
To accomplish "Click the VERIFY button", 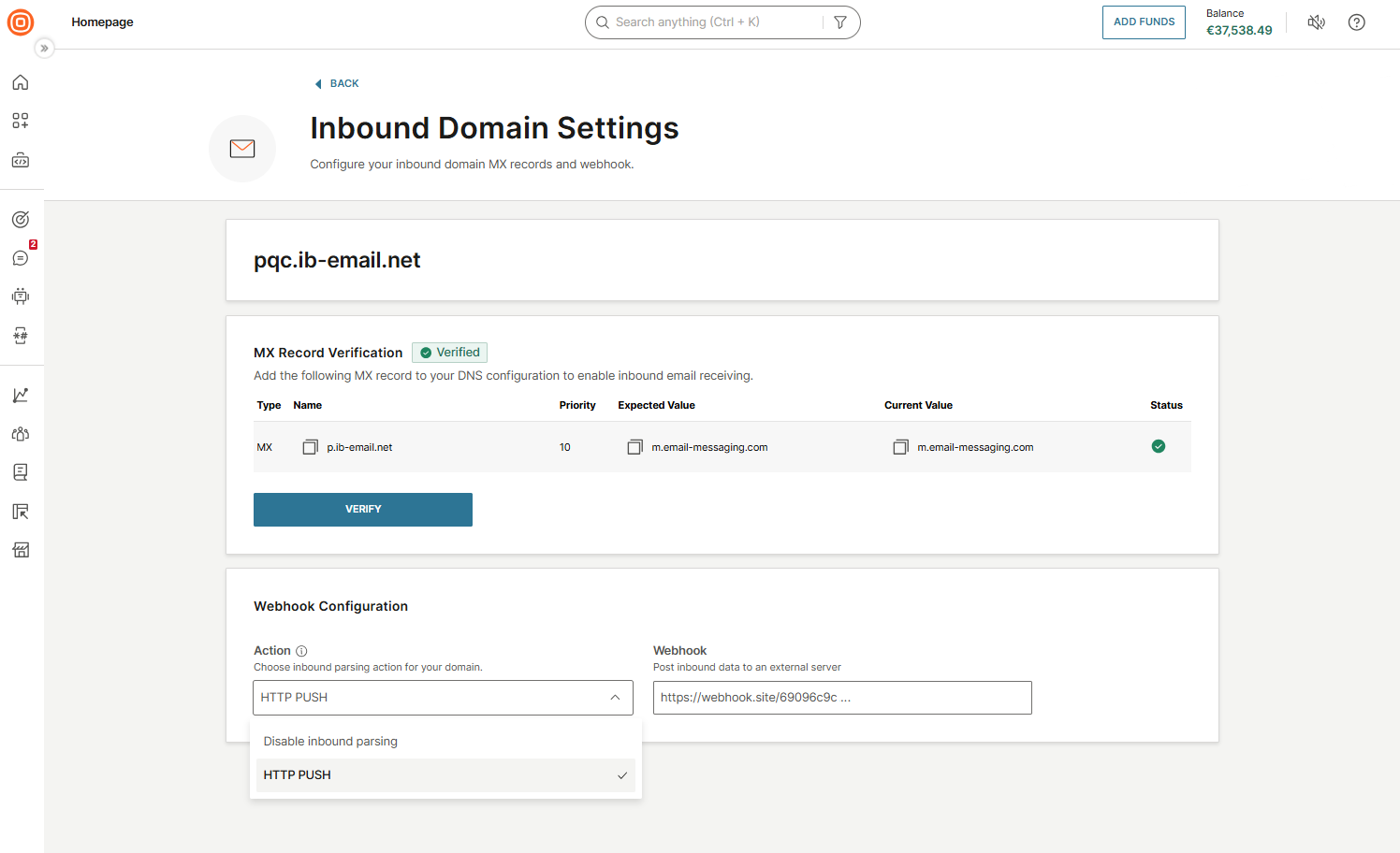I will pos(362,509).
